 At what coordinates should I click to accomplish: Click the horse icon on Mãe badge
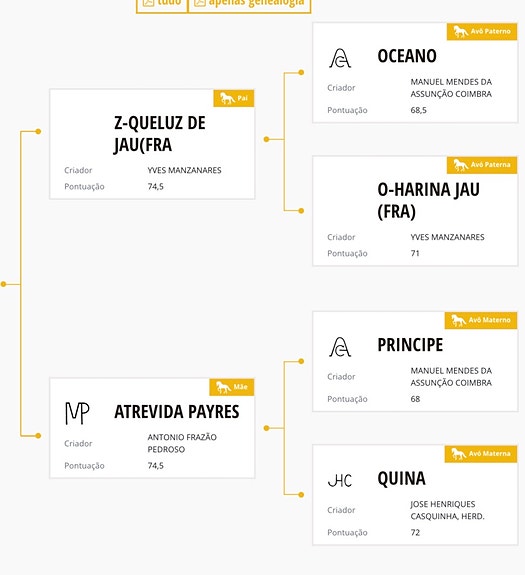(x=223, y=387)
